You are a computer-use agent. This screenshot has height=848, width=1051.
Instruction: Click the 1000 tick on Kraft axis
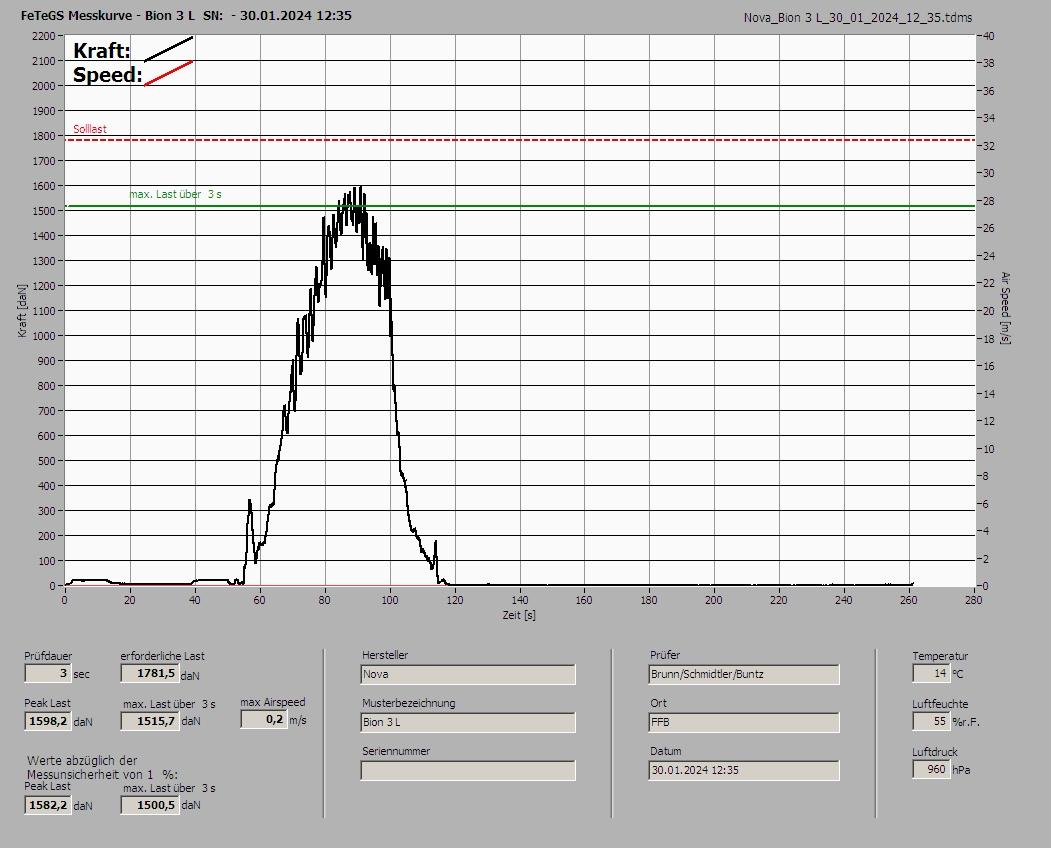click(x=43, y=336)
